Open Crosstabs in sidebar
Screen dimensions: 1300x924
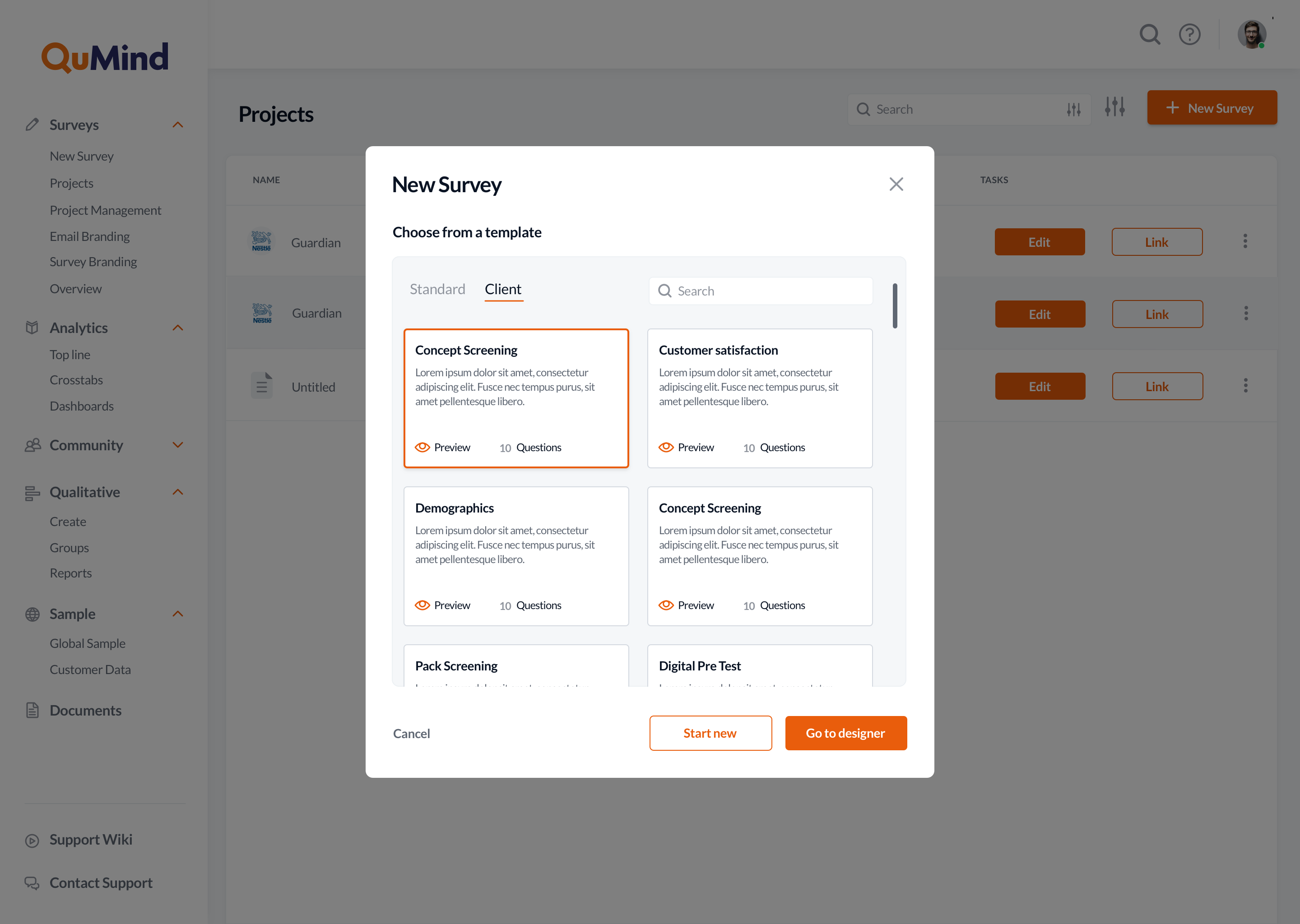click(x=76, y=380)
